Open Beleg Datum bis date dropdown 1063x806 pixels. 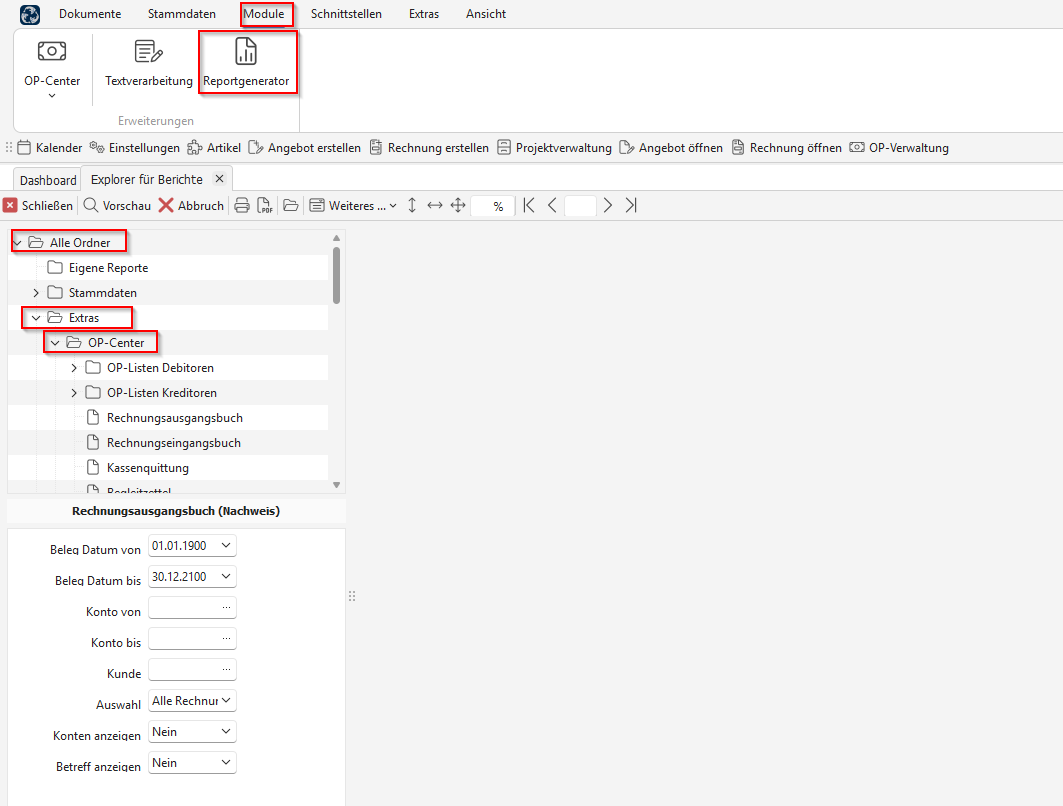click(226, 577)
